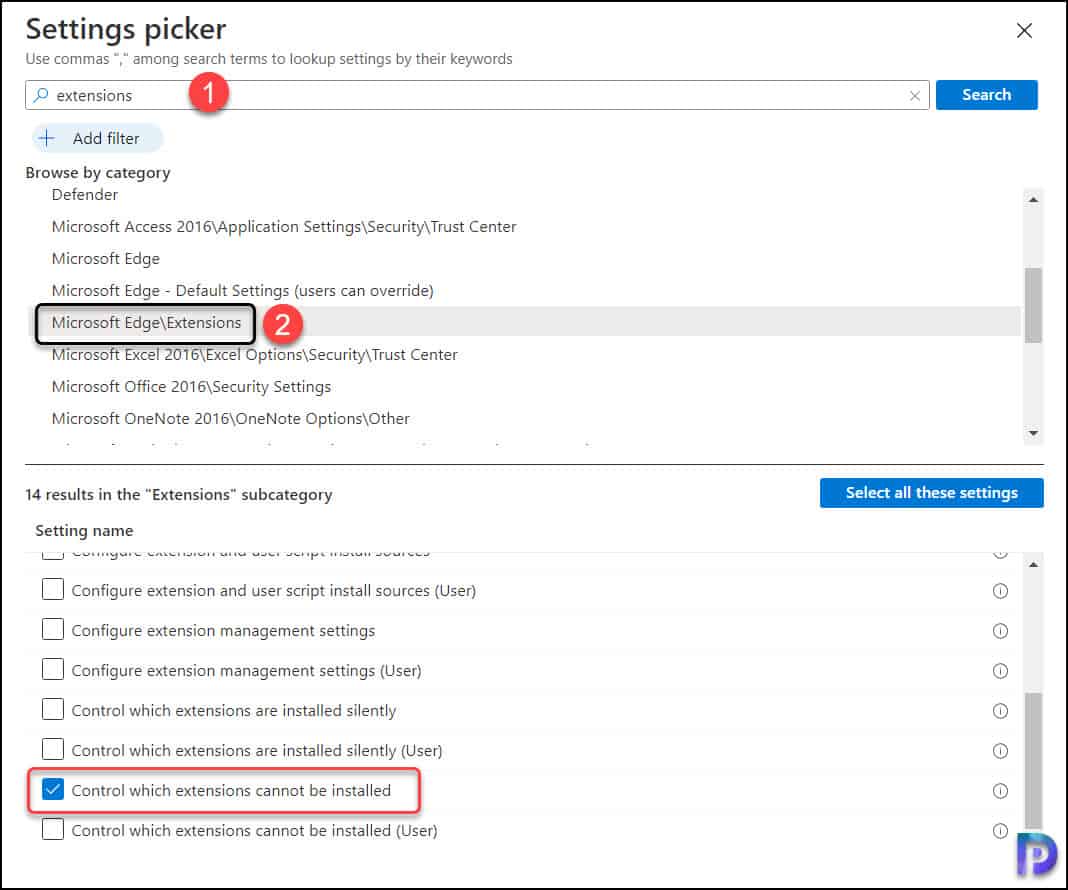Uncheck Control which extensions cannot be installed
The image size is (1068, 890).
[x=52, y=789]
